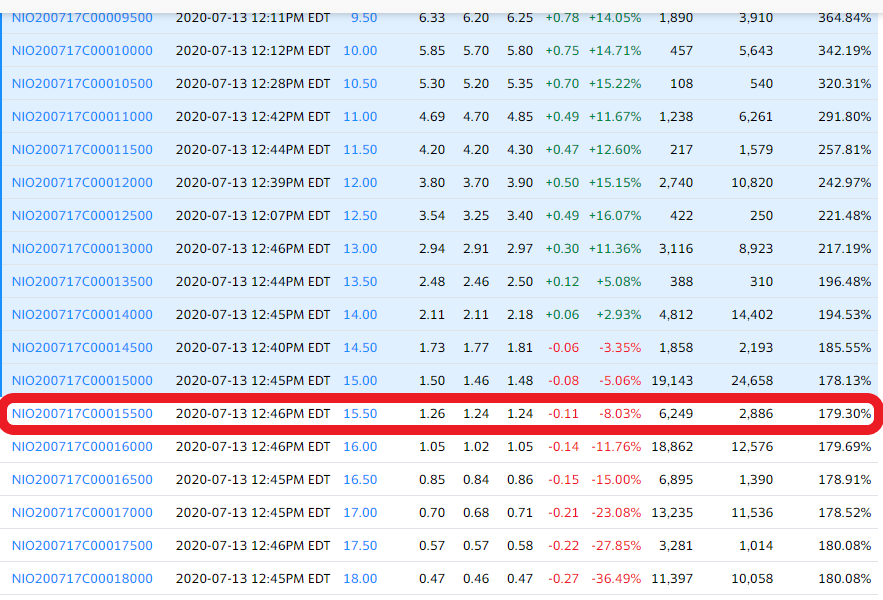Click contract NIO200717C00018000
883x600 pixels.
[x=82, y=579]
